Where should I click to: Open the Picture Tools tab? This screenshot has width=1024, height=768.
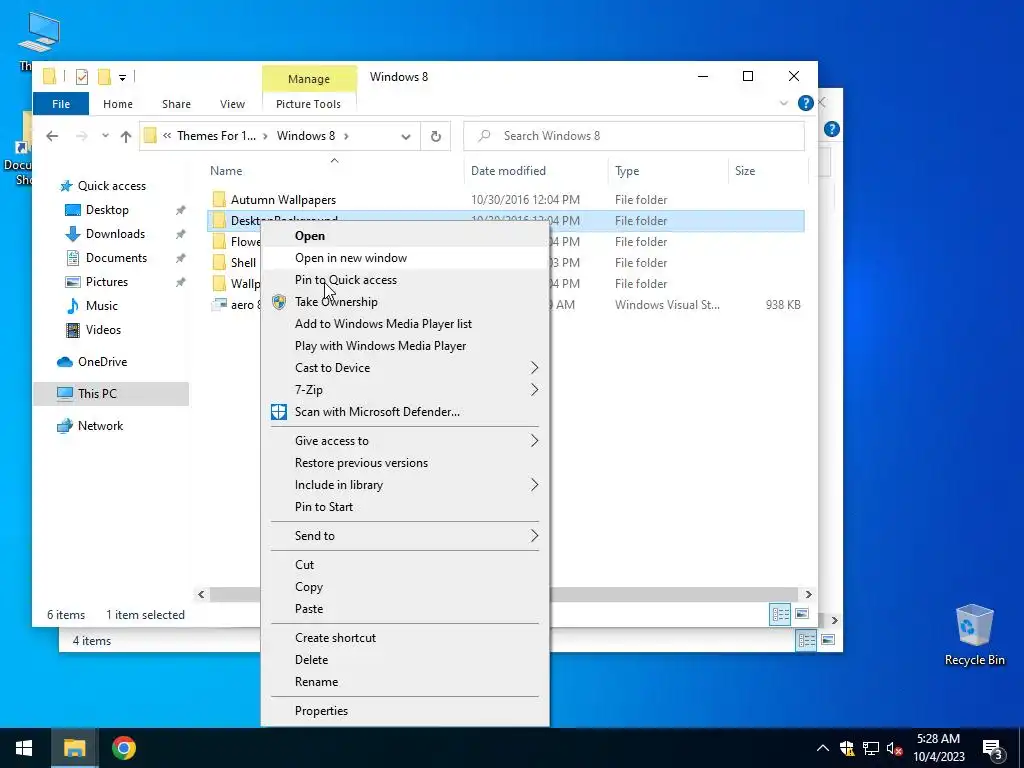click(x=308, y=104)
